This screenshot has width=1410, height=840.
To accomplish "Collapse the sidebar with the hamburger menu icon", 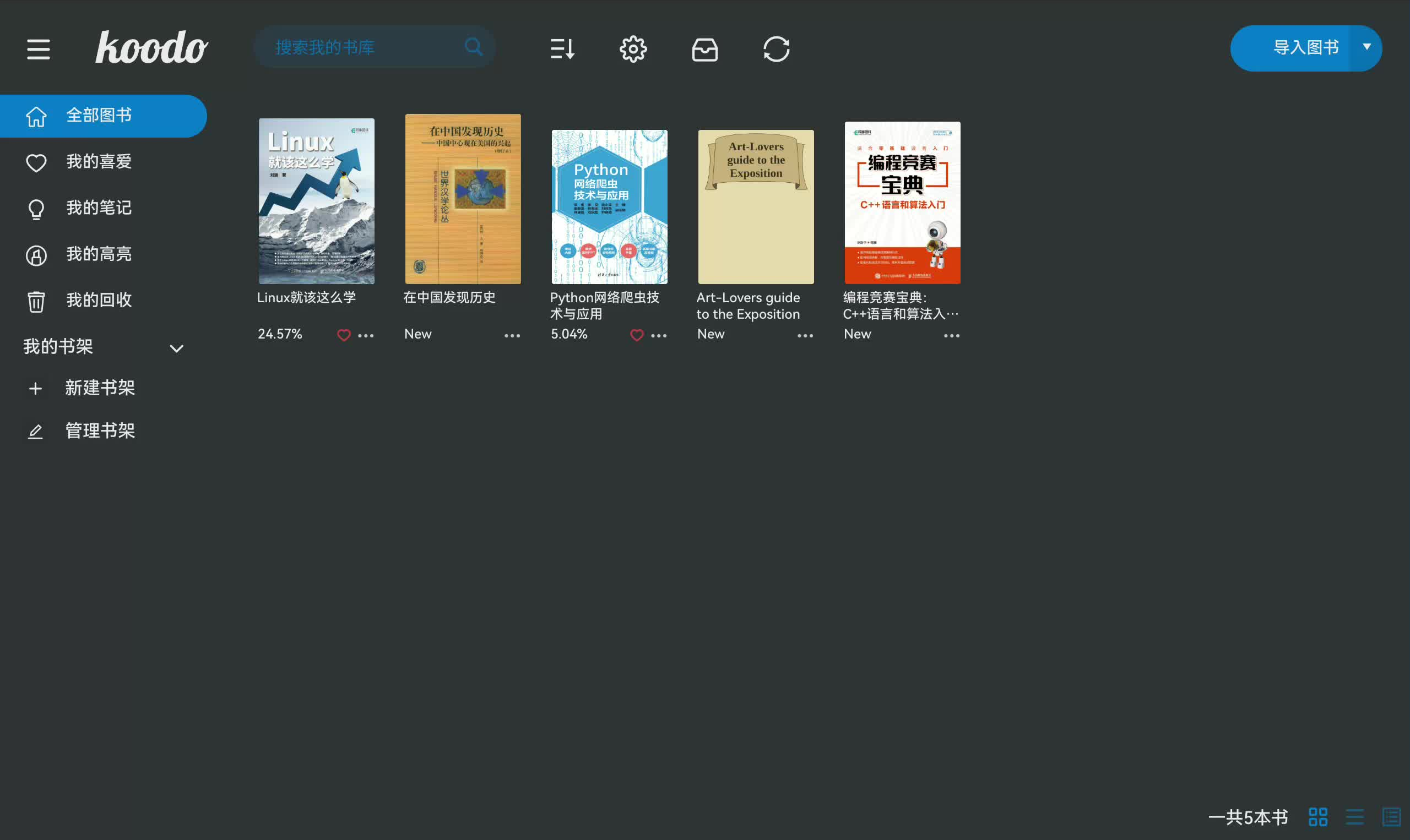I will pyautogui.click(x=39, y=48).
